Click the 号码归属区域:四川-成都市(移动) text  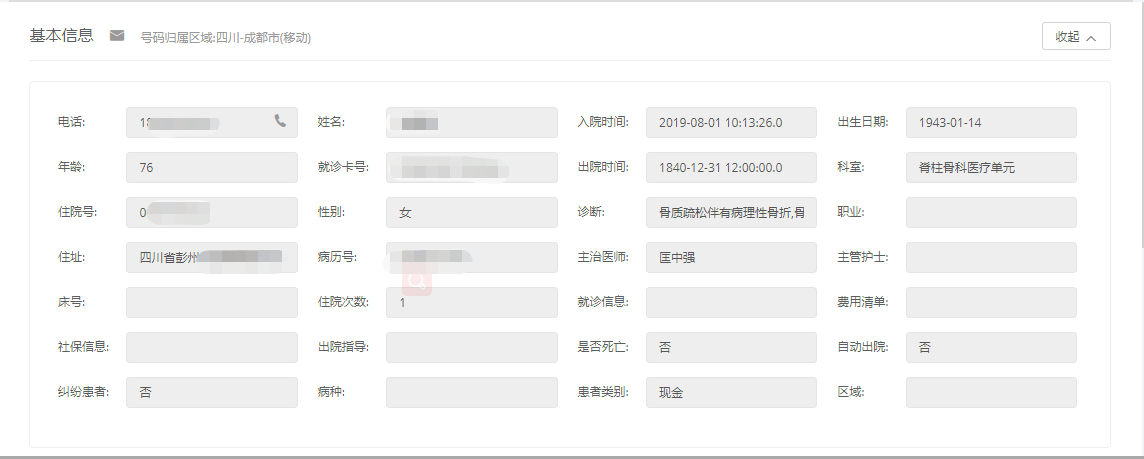pos(225,37)
